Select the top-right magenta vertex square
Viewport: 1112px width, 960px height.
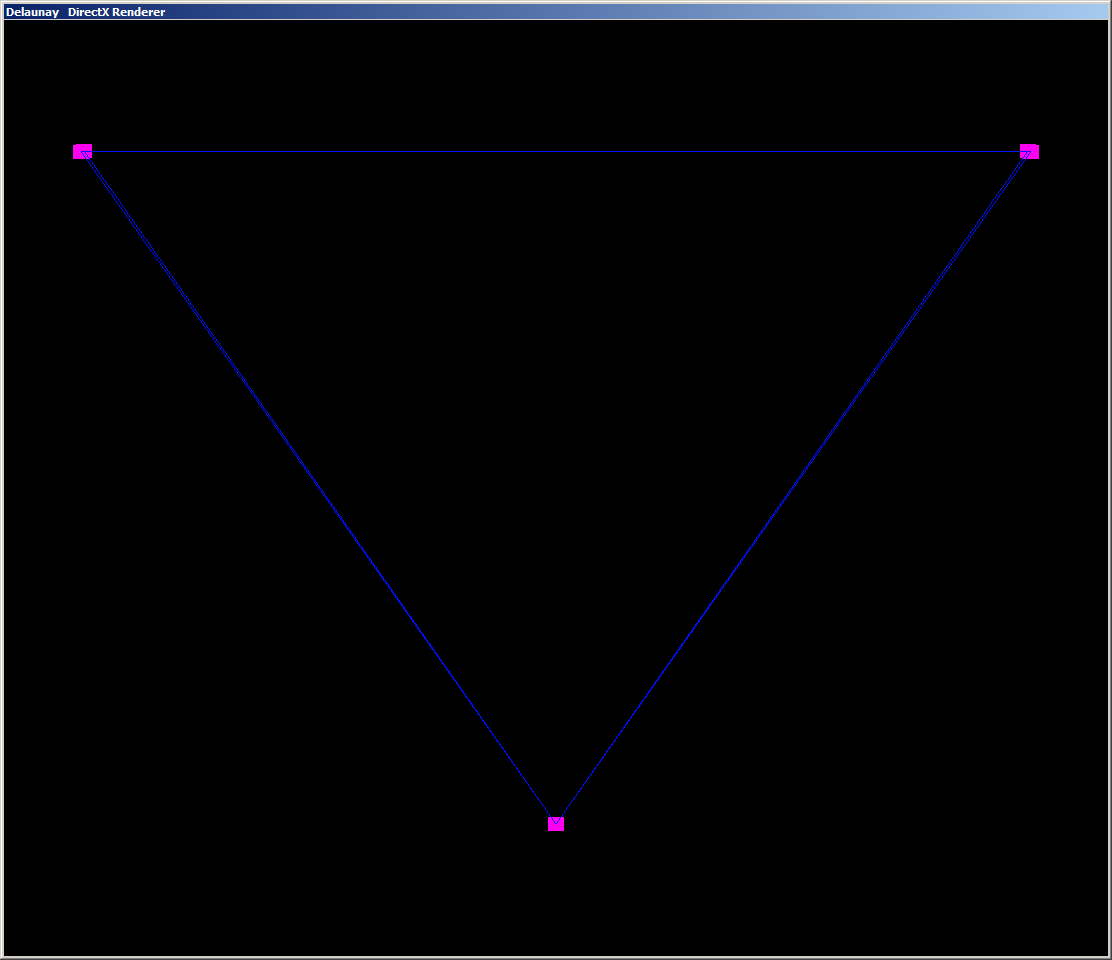point(1029,151)
